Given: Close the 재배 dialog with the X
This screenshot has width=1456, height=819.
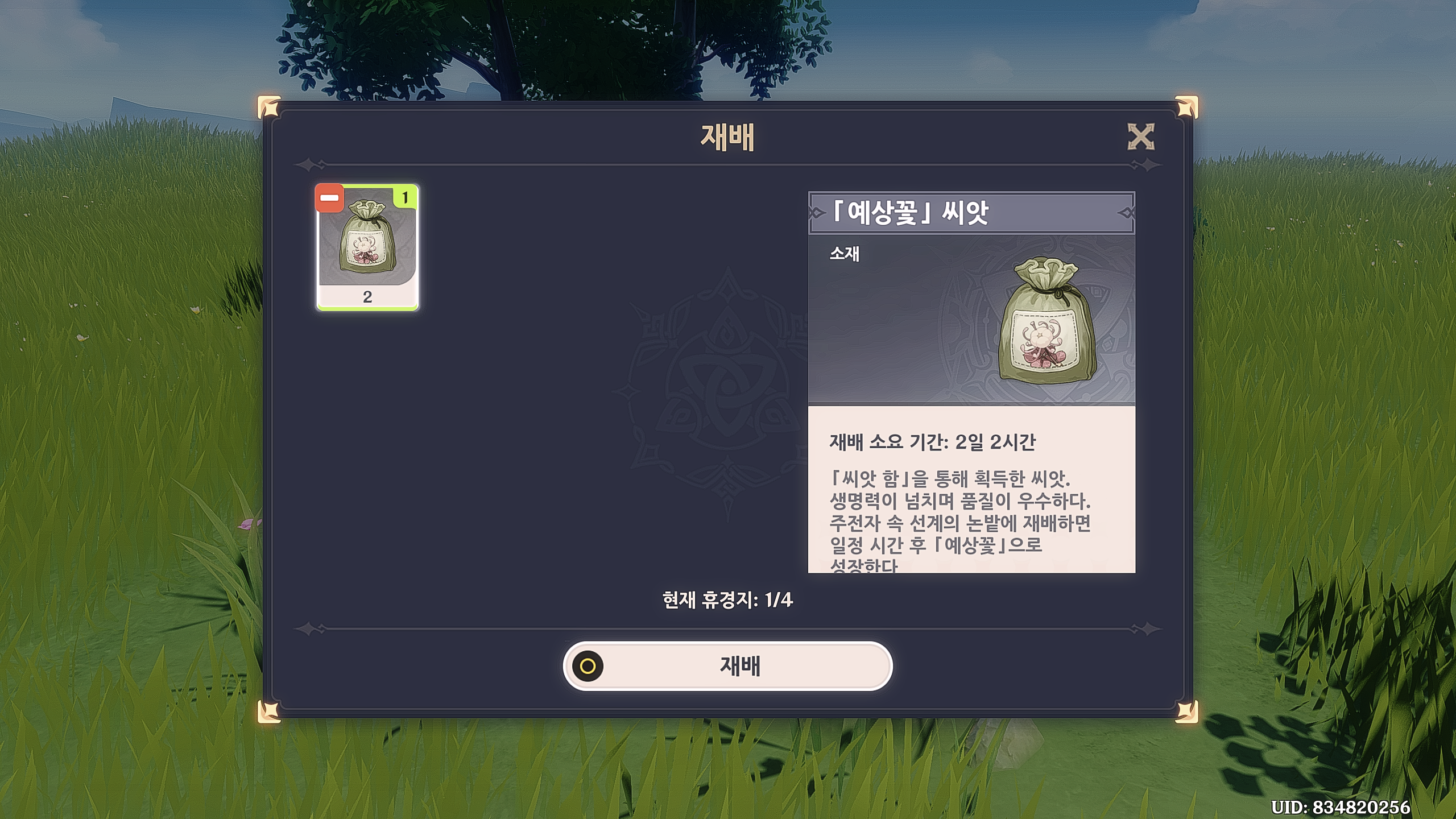Looking at the screenshot, I should click(x=1141, y=137).
